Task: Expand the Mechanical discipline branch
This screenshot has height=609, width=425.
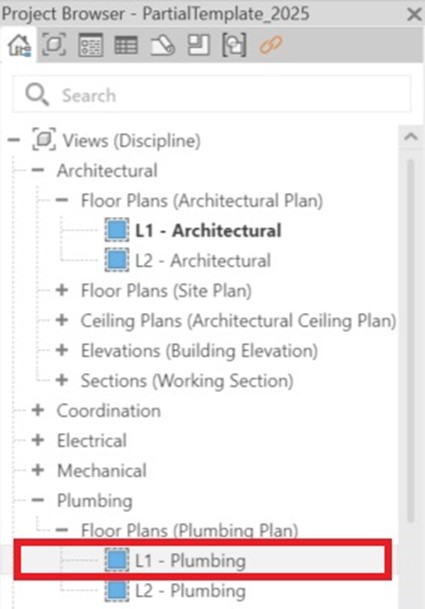Action: (38, 470)
